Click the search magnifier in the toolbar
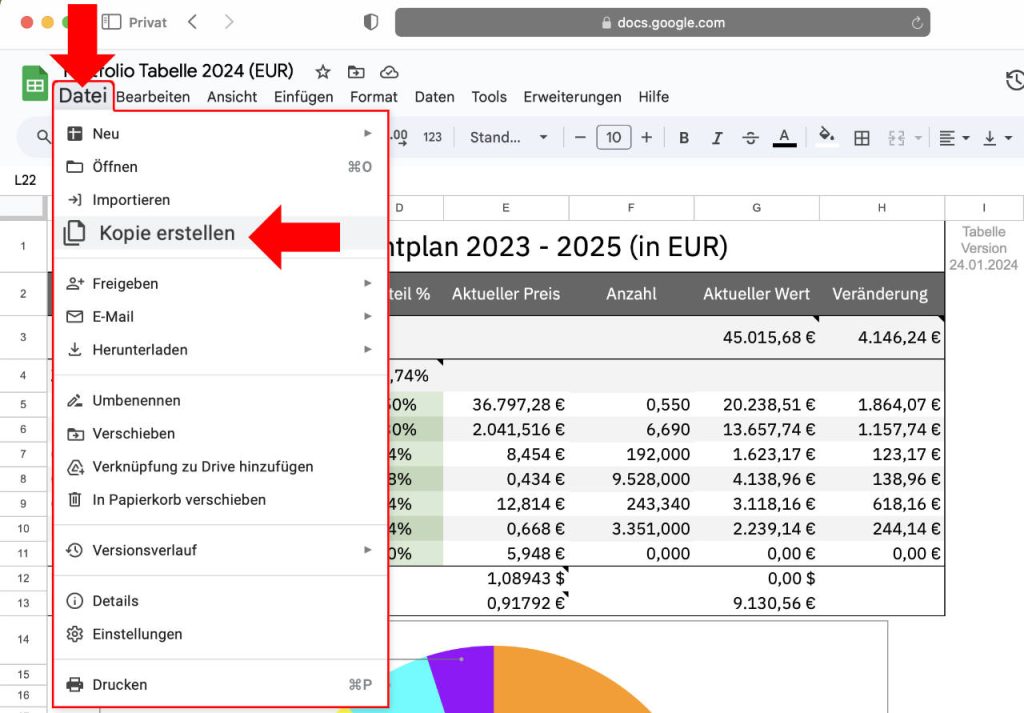1024x713 pixels. 43,136
